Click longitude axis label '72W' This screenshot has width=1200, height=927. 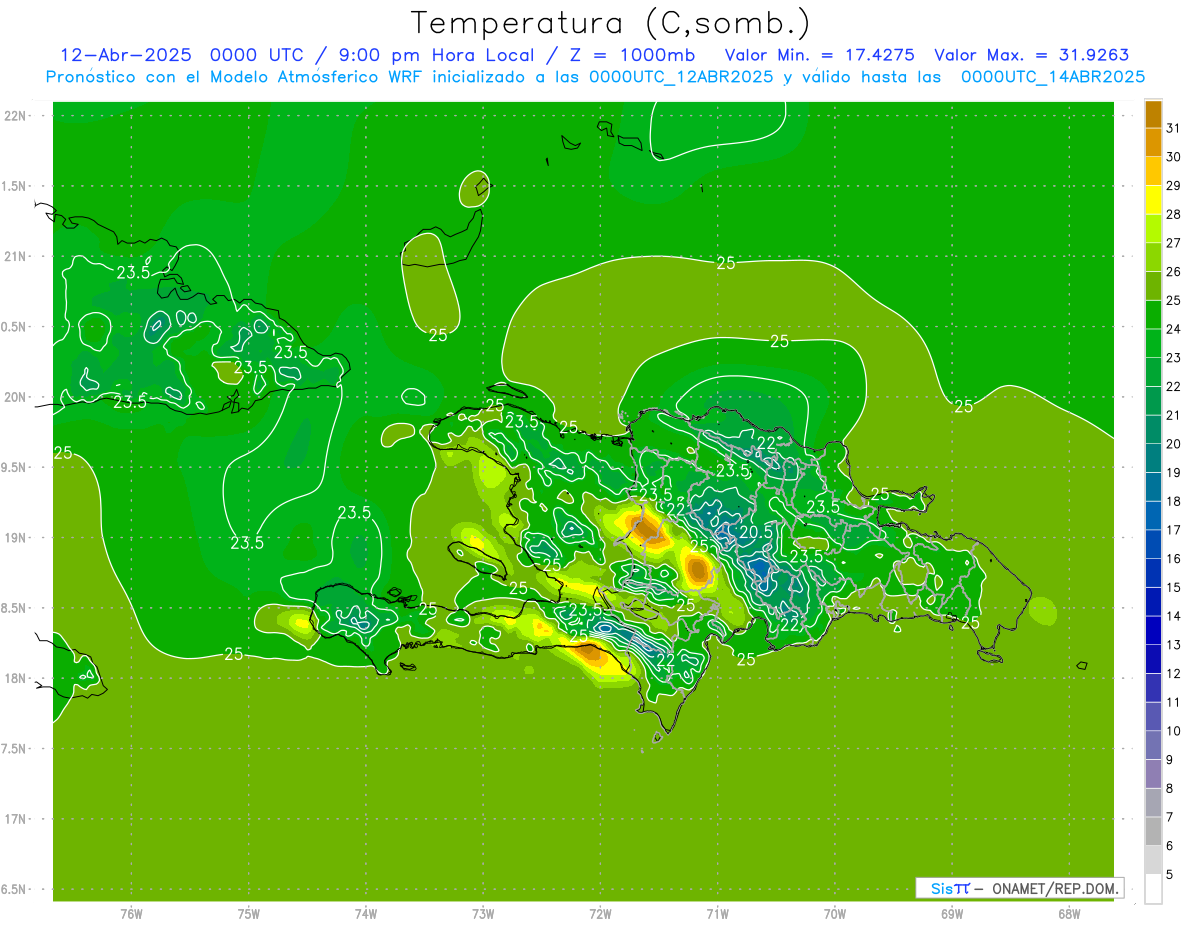coord(600,914)
